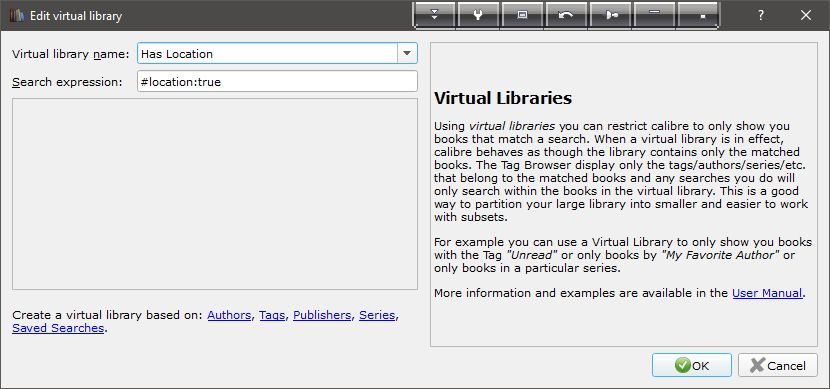This screenshot has height=389, width=830.
Task: Create a virtual library based on Series
Action: [x=377, y=315]
